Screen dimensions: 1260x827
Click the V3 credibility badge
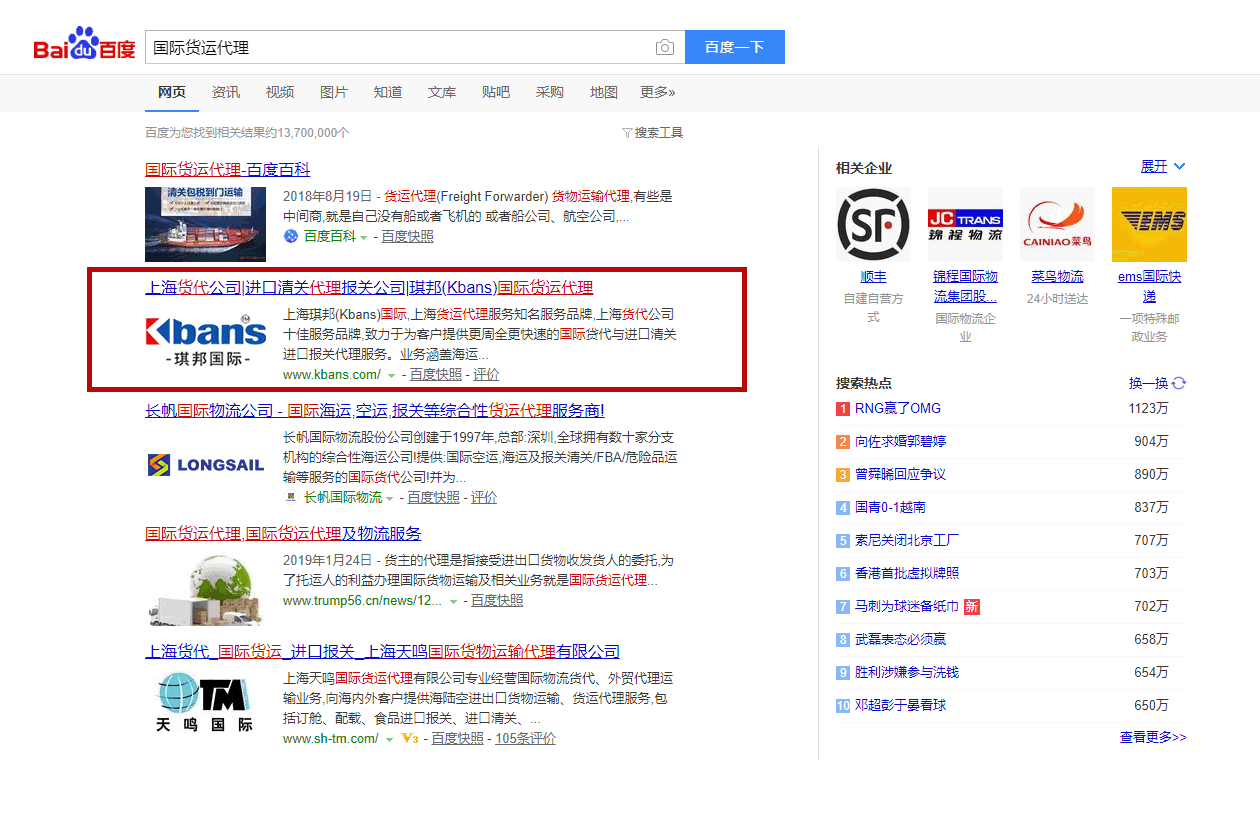point(408,739)
